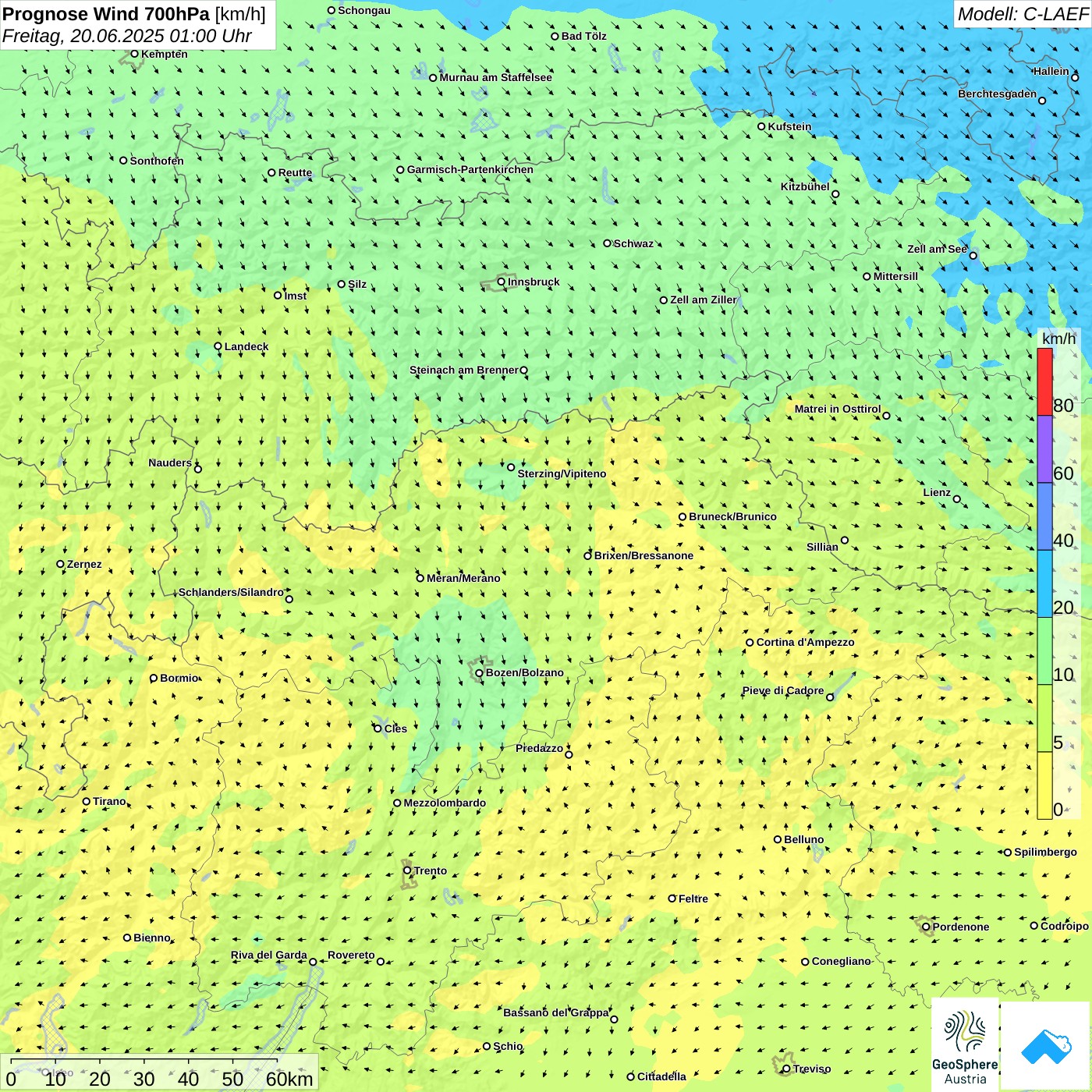Click the 'Garmisch-Partenkirchen' label
Image resolution: width=1092 pixels, height=1092 pixels.
click(x=470, y=169)
